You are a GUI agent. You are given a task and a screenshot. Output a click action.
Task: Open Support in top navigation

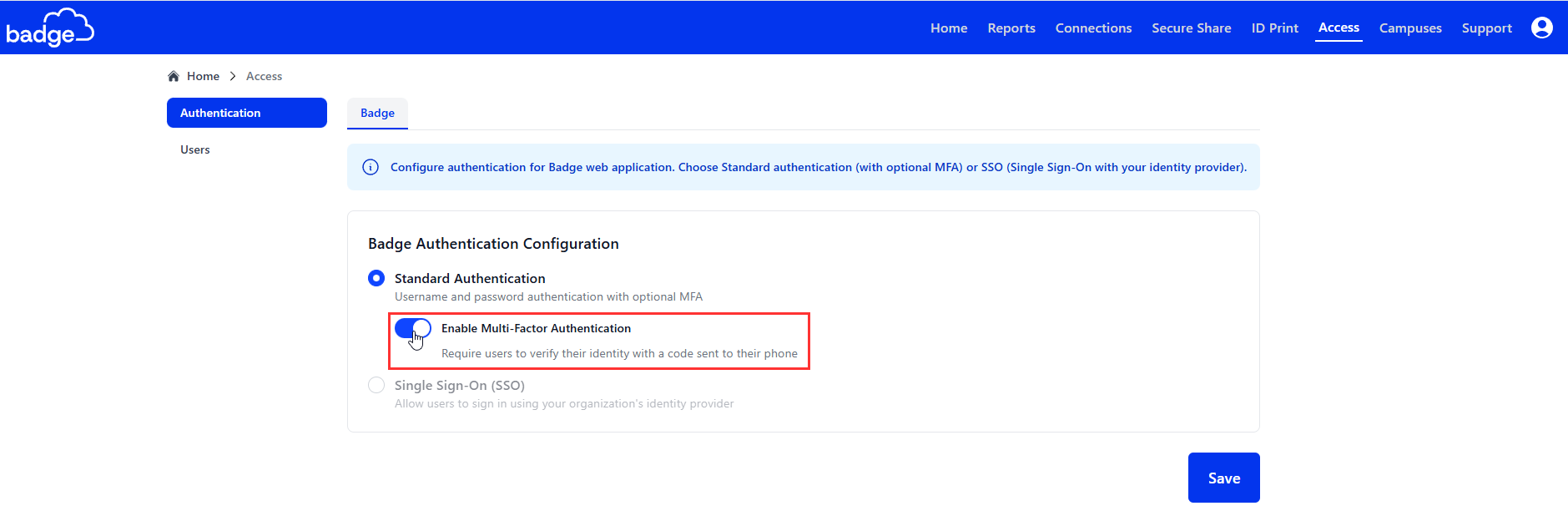click(x=1487, y=28)
